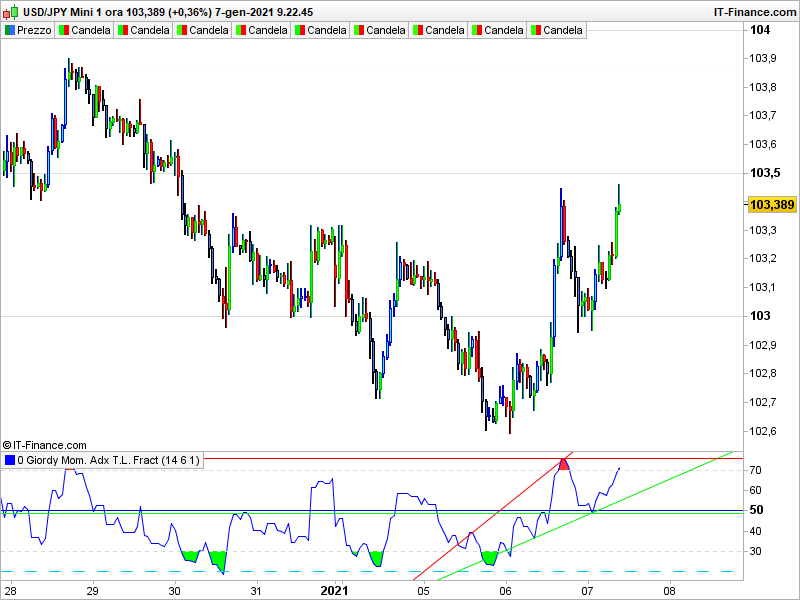Open the Giordy Mom. Adx T.L. Fract indicator label
Image resolution: width=800 pixels, height=600 pixels.
point(108,460)
